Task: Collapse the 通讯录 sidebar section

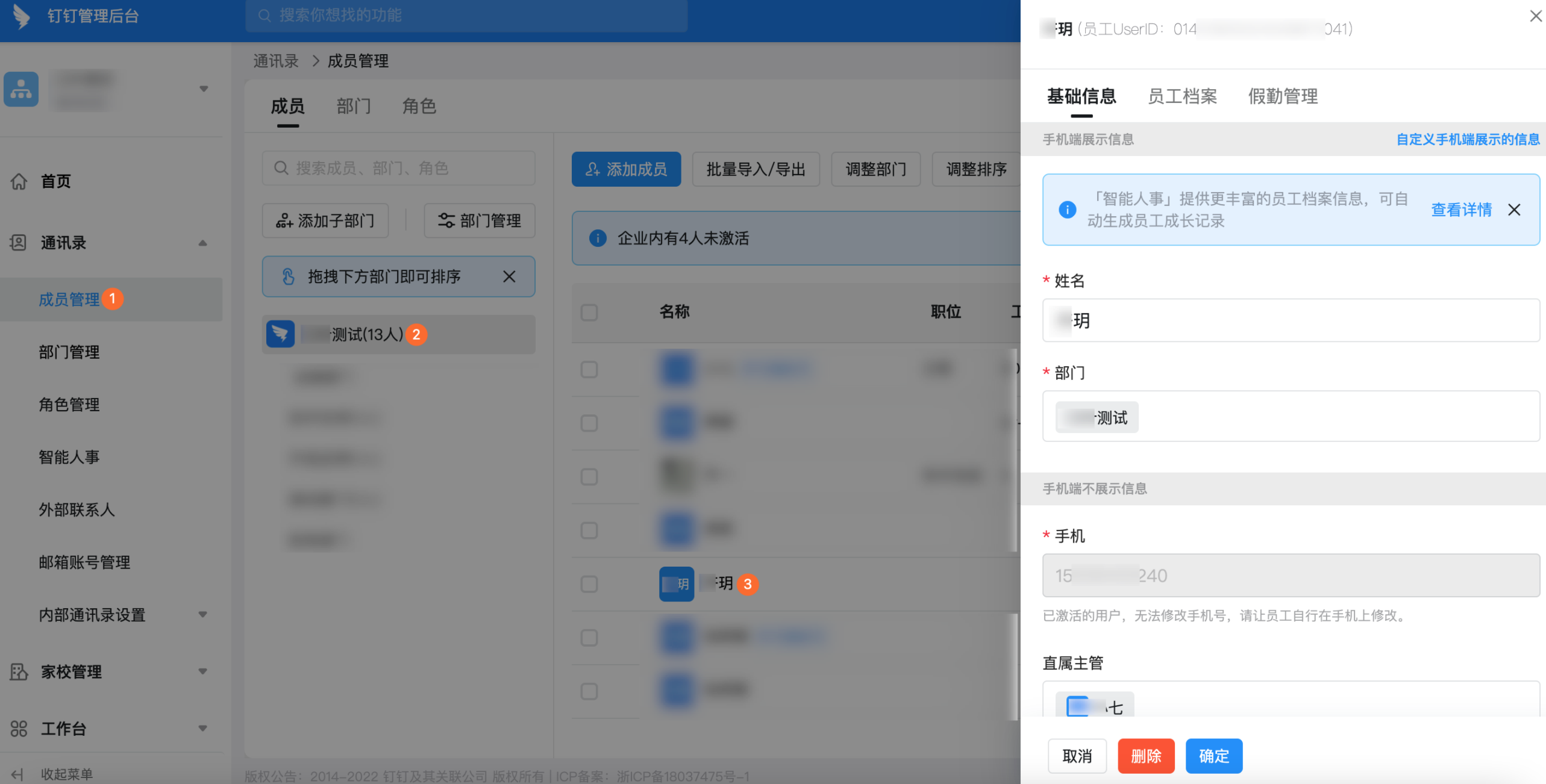Action: pos(203,243)
